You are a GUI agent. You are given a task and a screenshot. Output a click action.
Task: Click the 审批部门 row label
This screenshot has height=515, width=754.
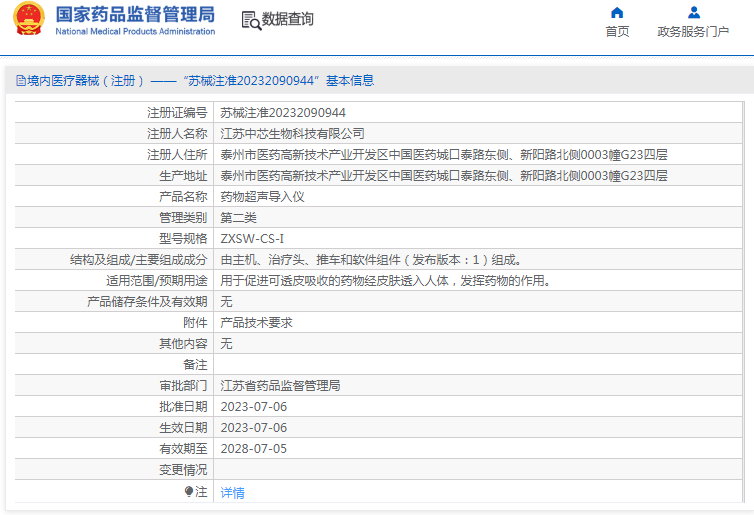click(x=183, y=386)
